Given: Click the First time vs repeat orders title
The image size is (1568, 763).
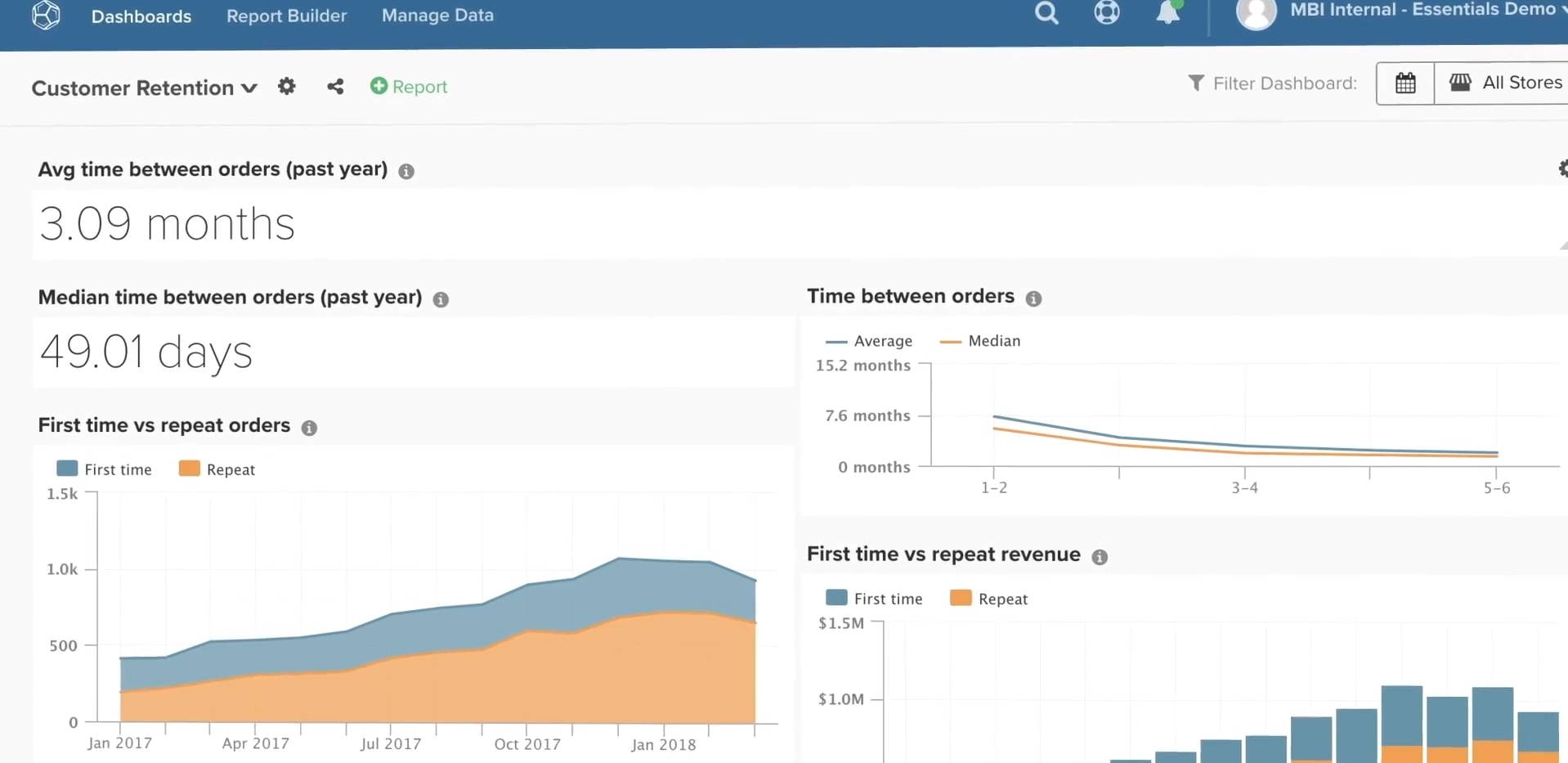Looking at the screenshot, I should tap(164, 425).
